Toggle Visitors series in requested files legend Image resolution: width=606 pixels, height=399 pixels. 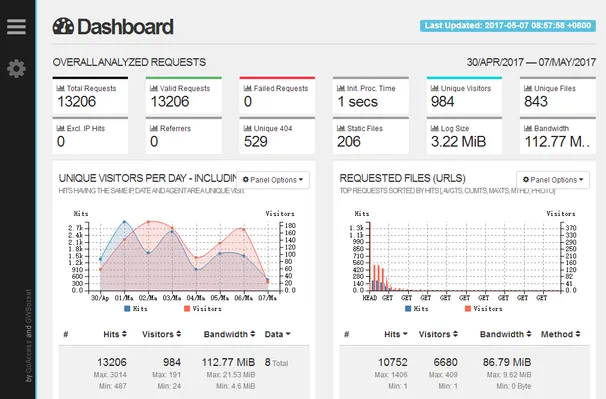483,309
